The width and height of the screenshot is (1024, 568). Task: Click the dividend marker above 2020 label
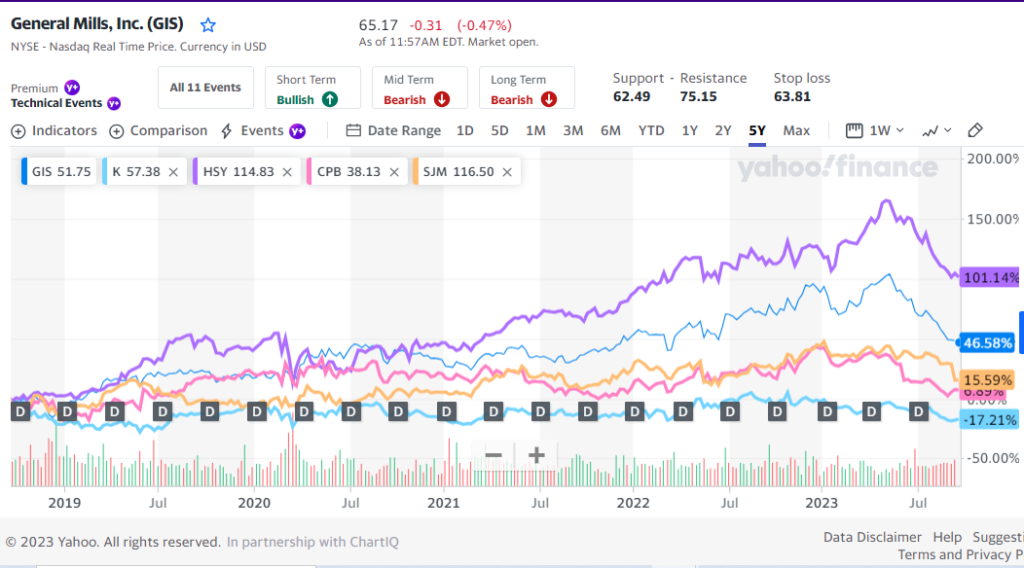pos(257,411)
